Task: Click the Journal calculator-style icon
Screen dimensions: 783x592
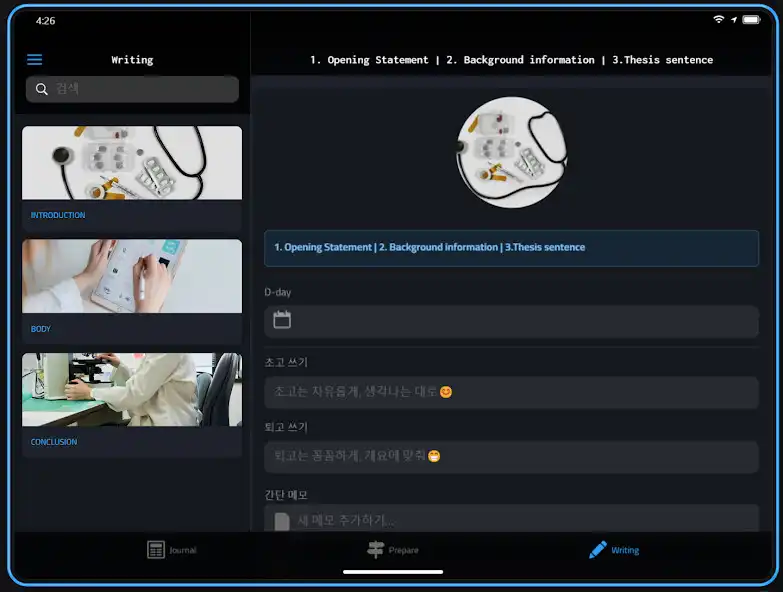Action: (x=156, y=550)
